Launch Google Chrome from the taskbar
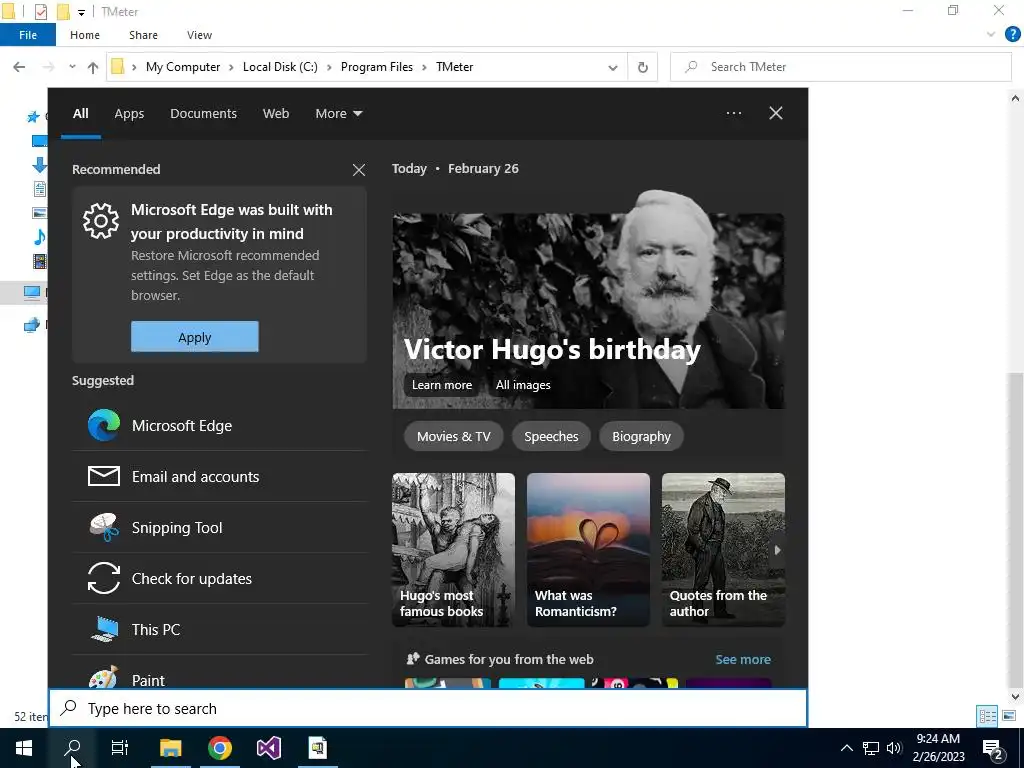This screenshot has width=1024, height=768. [x=220, y=748]
